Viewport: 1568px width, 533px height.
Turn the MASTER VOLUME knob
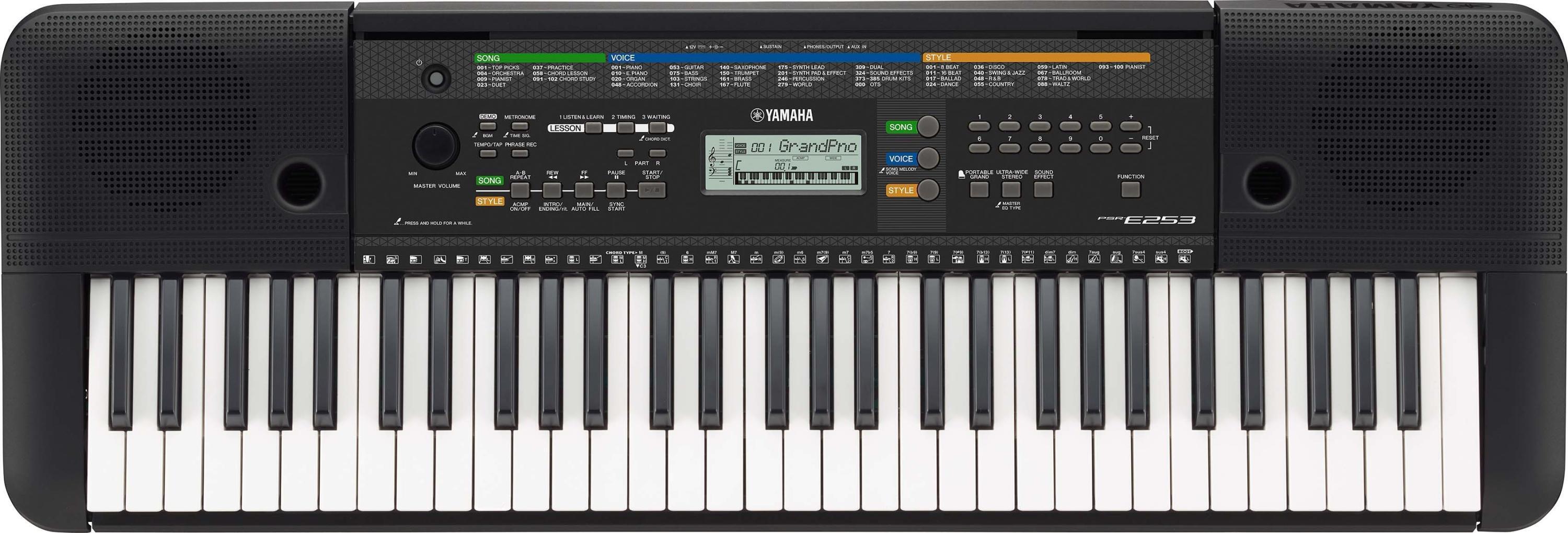point(436,145)
